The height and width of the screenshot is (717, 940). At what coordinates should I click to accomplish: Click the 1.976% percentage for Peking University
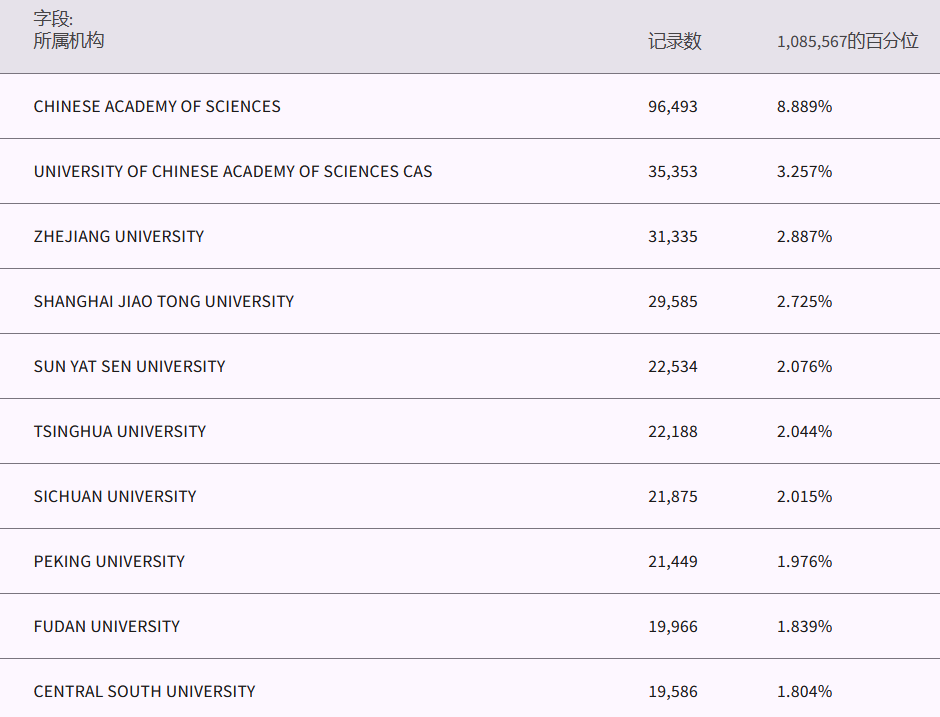pyautogui.click(x=804, y=561)
